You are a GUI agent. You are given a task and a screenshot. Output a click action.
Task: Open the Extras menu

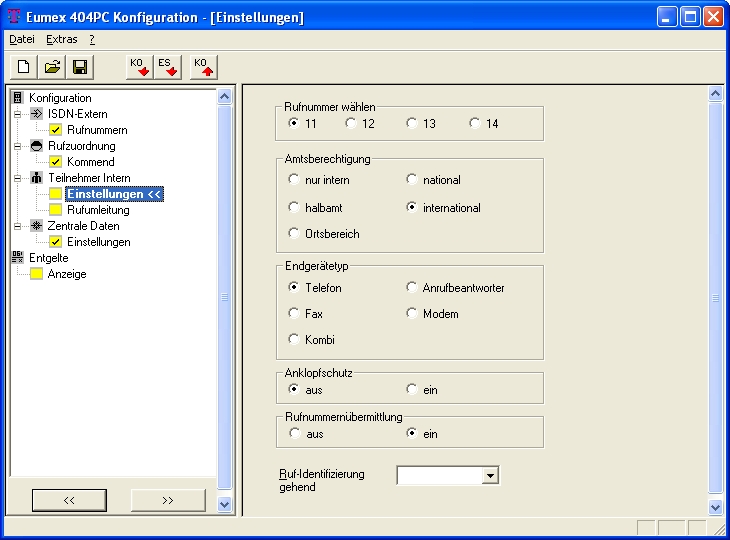[x=61, y=40]
